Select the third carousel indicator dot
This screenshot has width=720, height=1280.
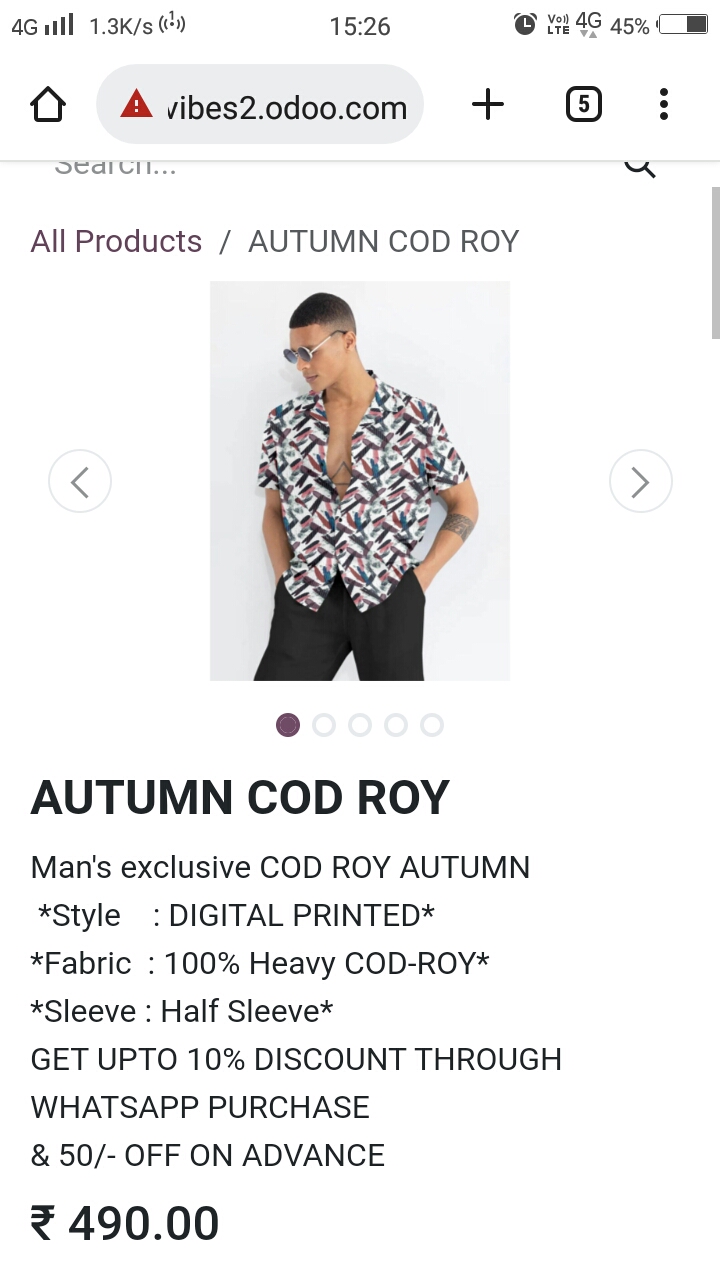[x=360, y=725]
